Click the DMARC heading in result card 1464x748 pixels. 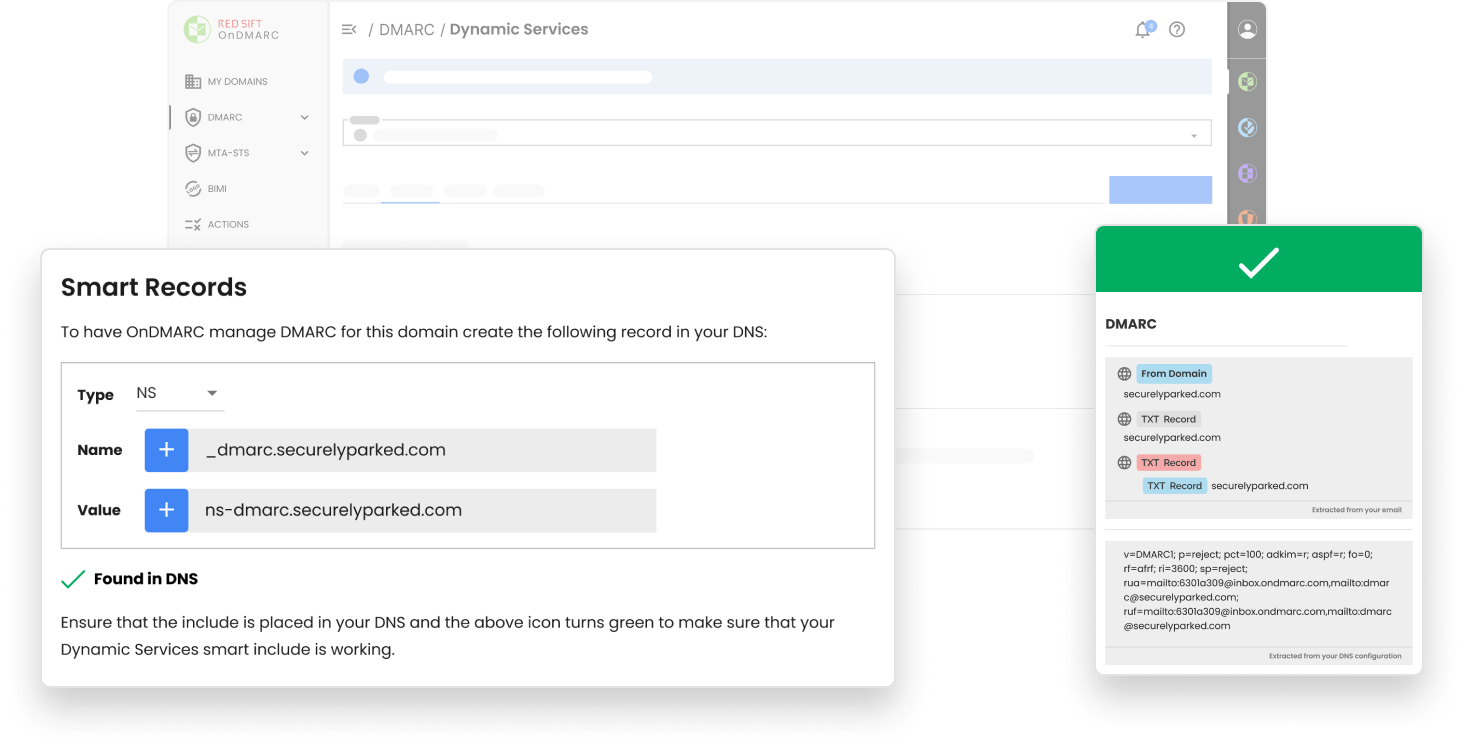(x=1131, y=324)
